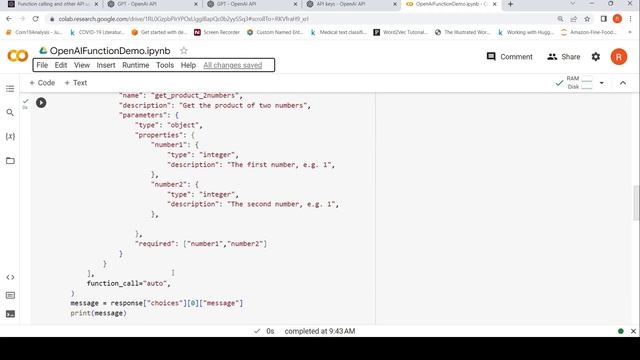The image size is (640, 360).
Task: Open the Insert menu
Action: 106,65
